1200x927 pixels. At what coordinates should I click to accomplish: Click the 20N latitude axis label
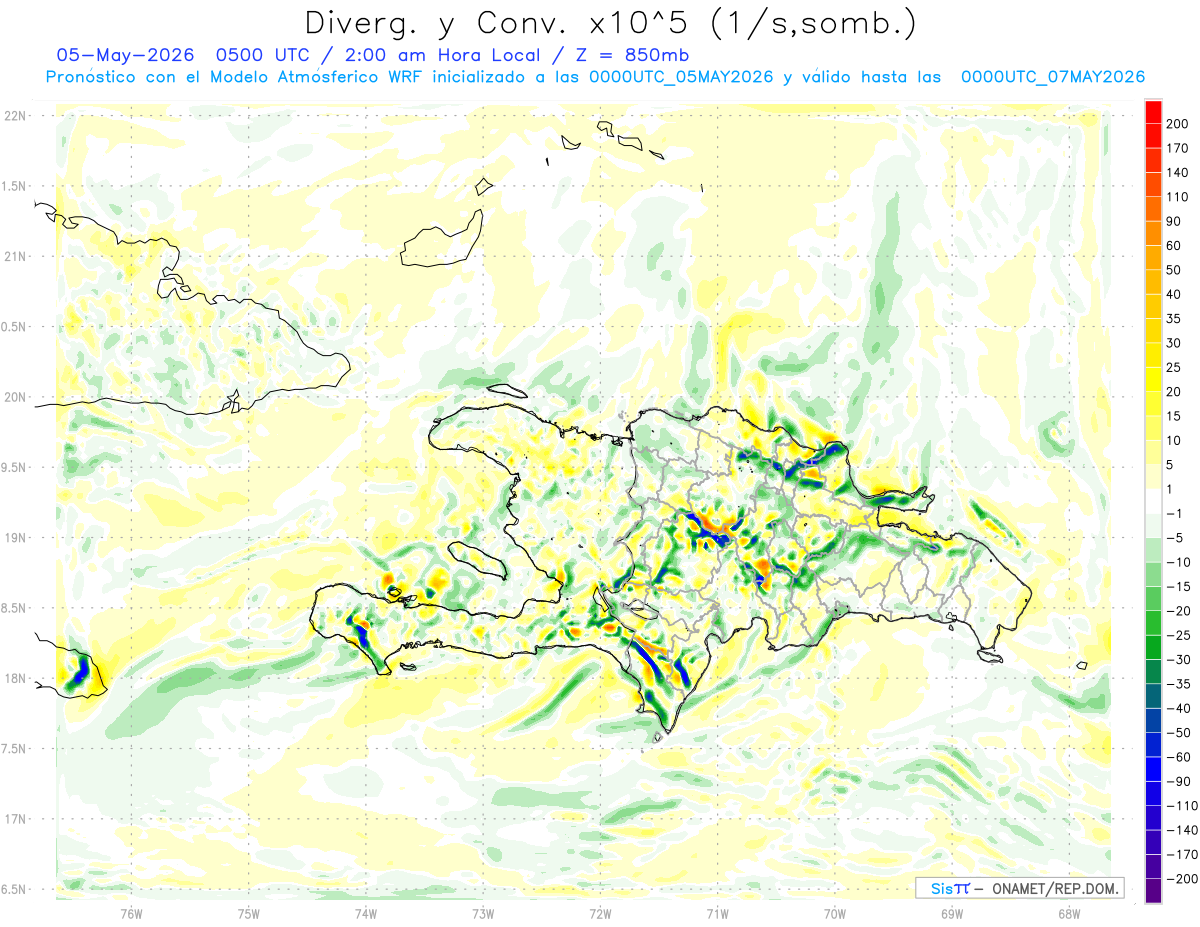(14, 397)
